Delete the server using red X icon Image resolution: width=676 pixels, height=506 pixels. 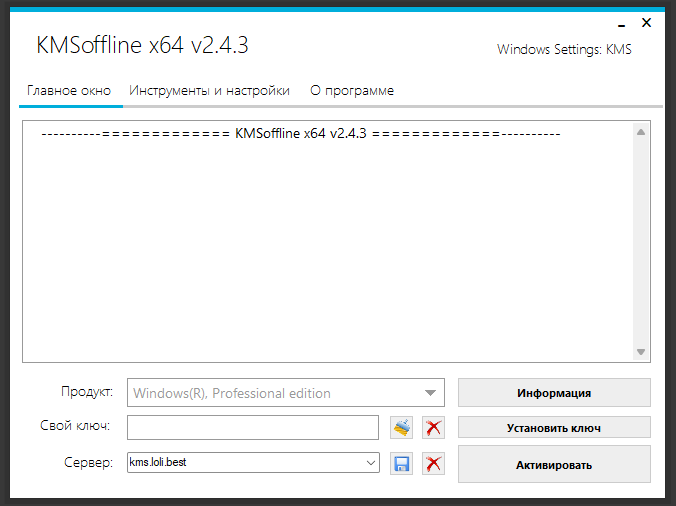(433, 464)
